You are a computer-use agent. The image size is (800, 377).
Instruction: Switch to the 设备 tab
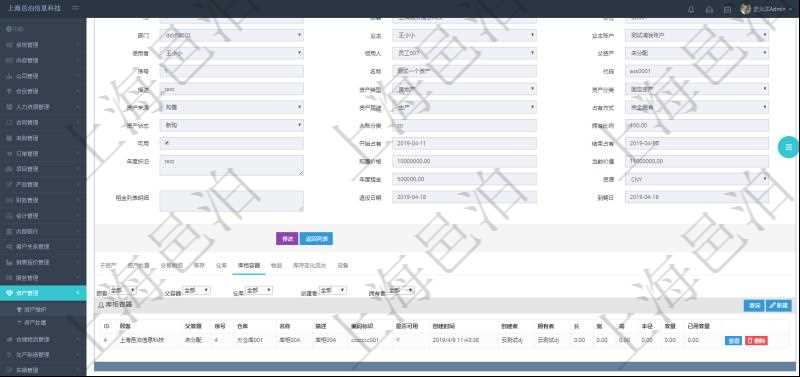click(342, 265)
